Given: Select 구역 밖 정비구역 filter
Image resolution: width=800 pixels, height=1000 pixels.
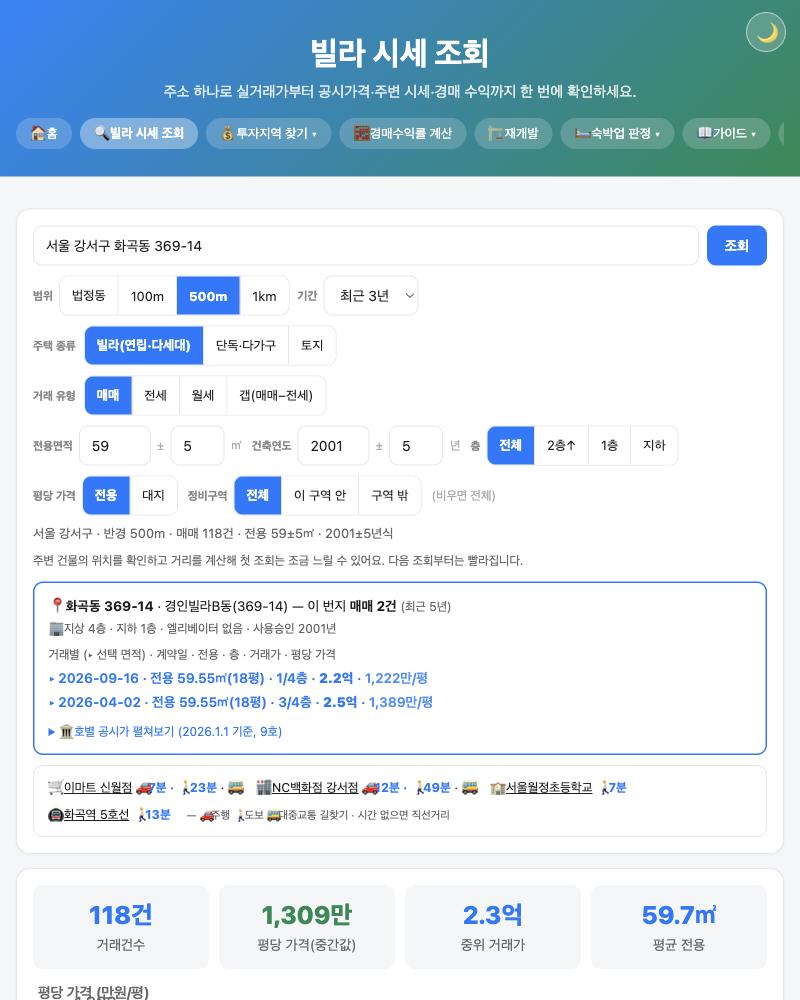Looking at the screenshot, I should 389,495.
